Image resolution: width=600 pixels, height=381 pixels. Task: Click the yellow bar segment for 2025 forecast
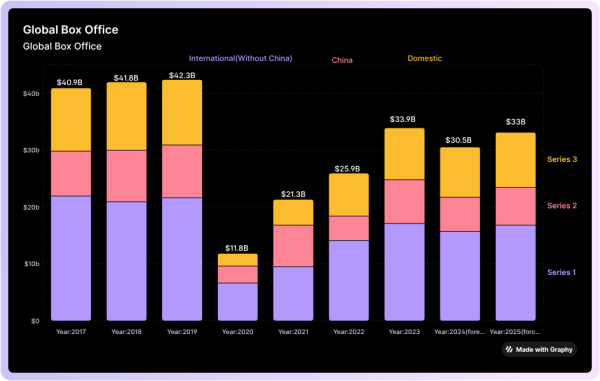point(515,160)
